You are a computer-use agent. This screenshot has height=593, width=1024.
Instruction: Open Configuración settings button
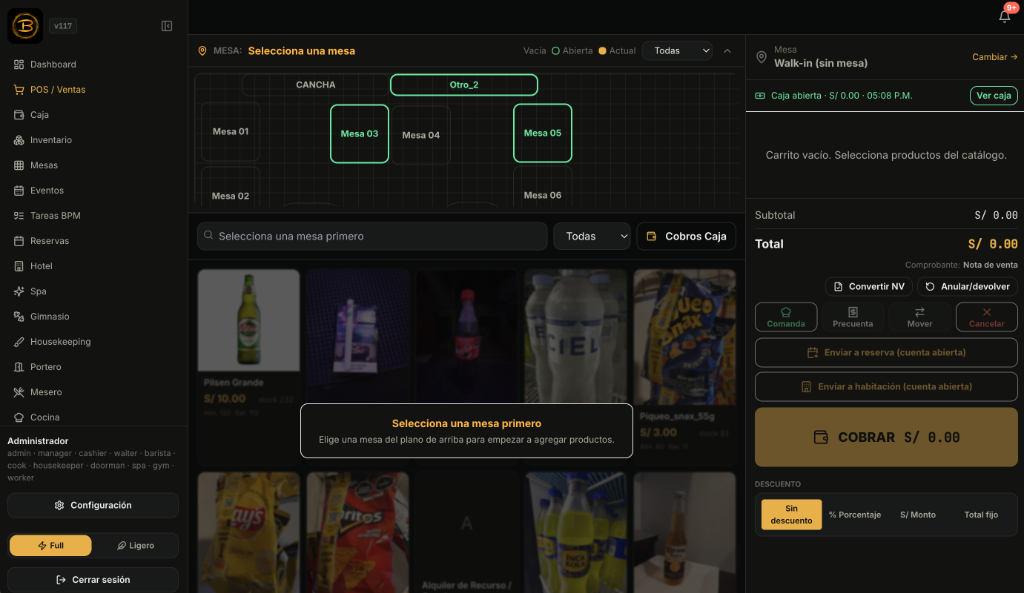click(93, 505)
